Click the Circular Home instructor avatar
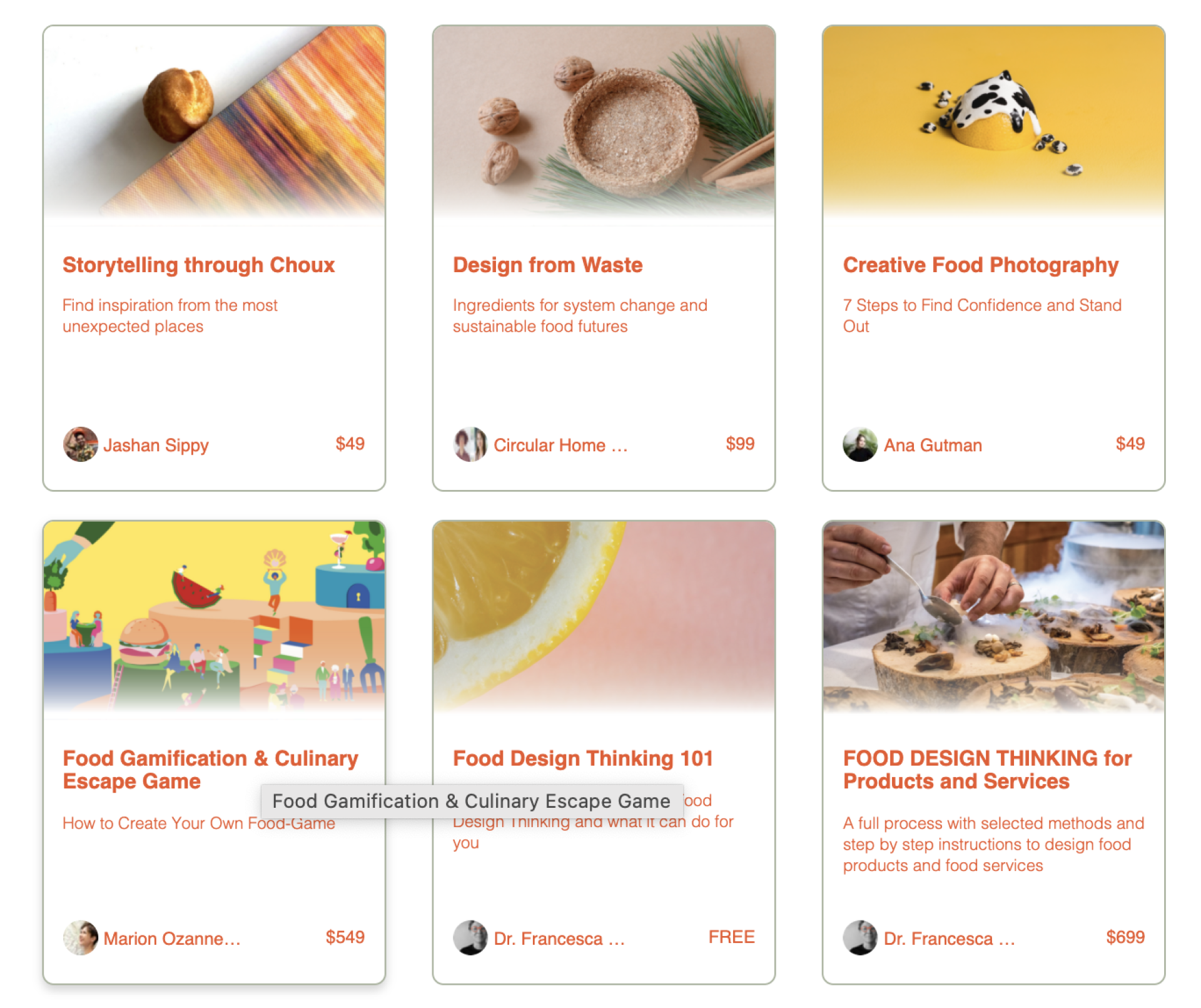 (x=470, y=444)
